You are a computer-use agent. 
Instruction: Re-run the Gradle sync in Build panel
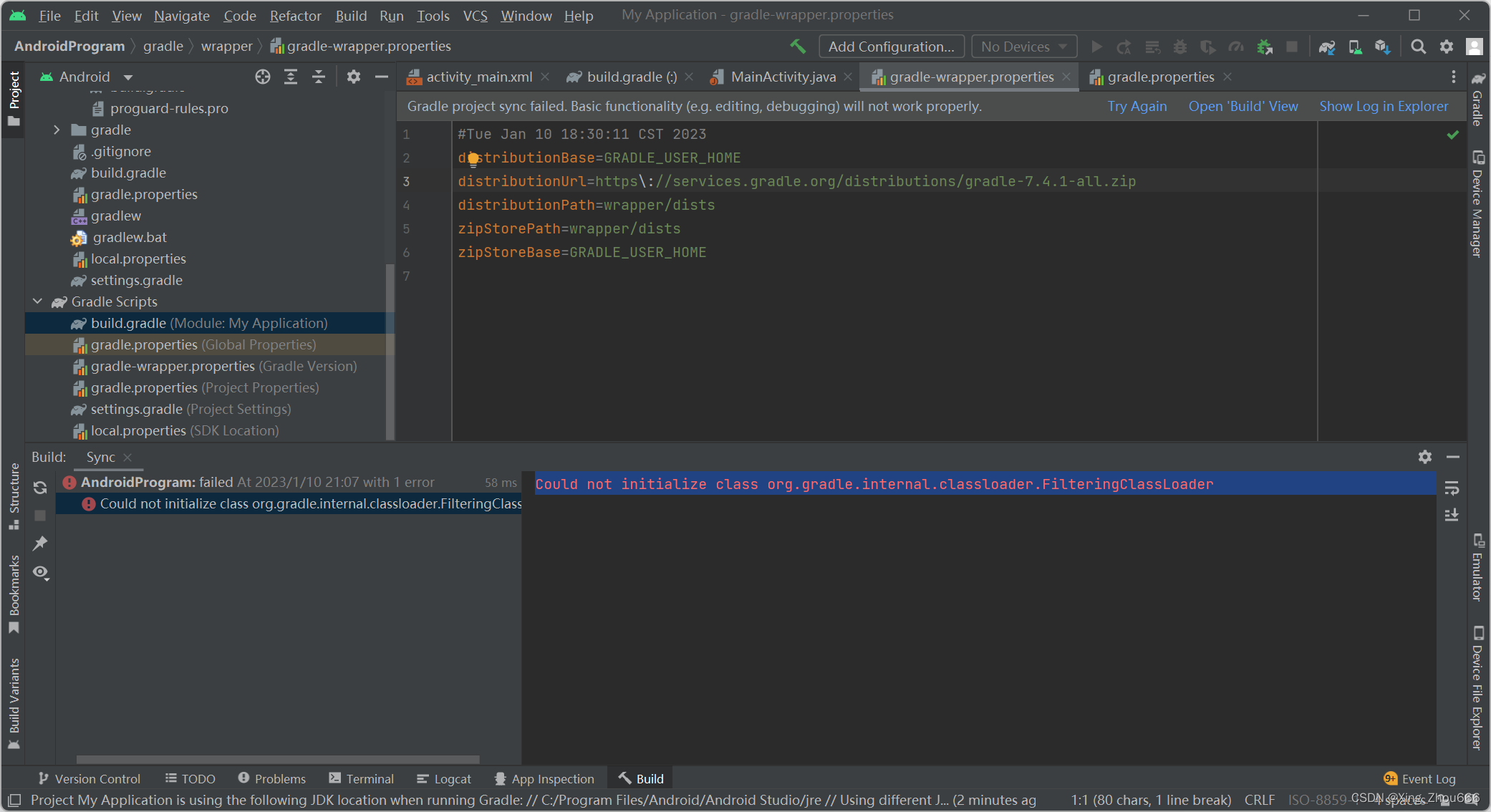point(40,488)
